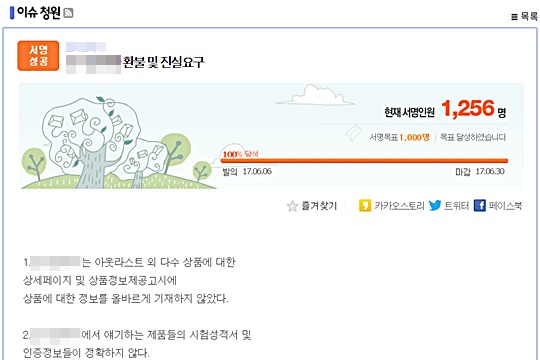Open the RSS feed icon beside 이슈 청원
Viewport: 540px width, 360px height.
click(x=69, y=13)
